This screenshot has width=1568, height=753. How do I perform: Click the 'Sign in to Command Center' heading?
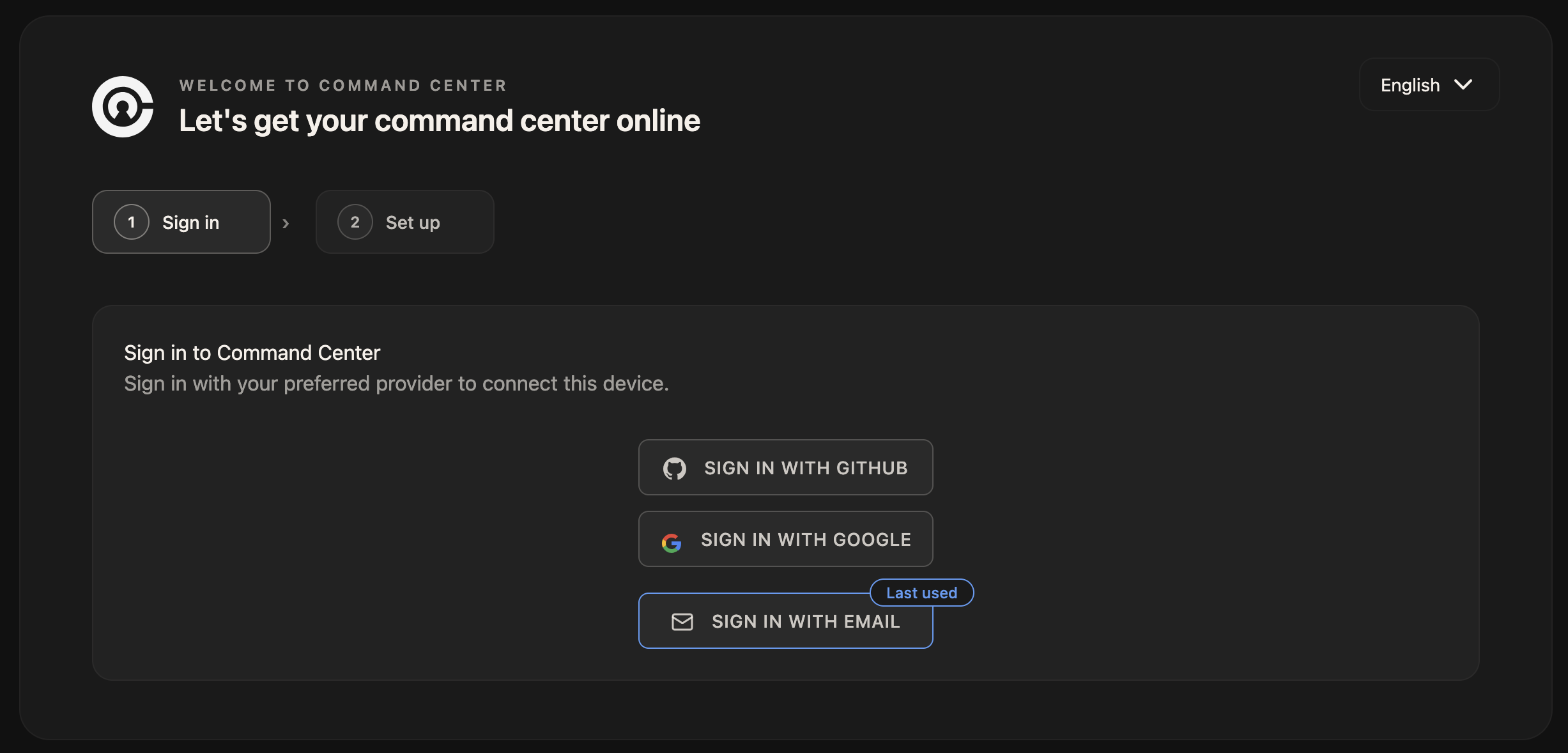coord(252,353)
